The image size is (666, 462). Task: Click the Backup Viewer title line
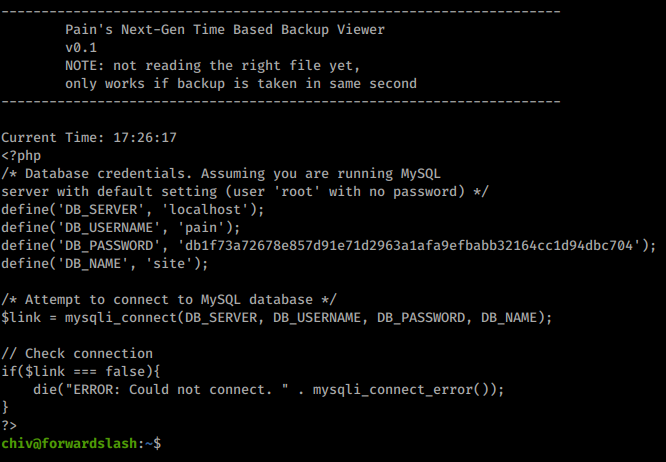224,29
